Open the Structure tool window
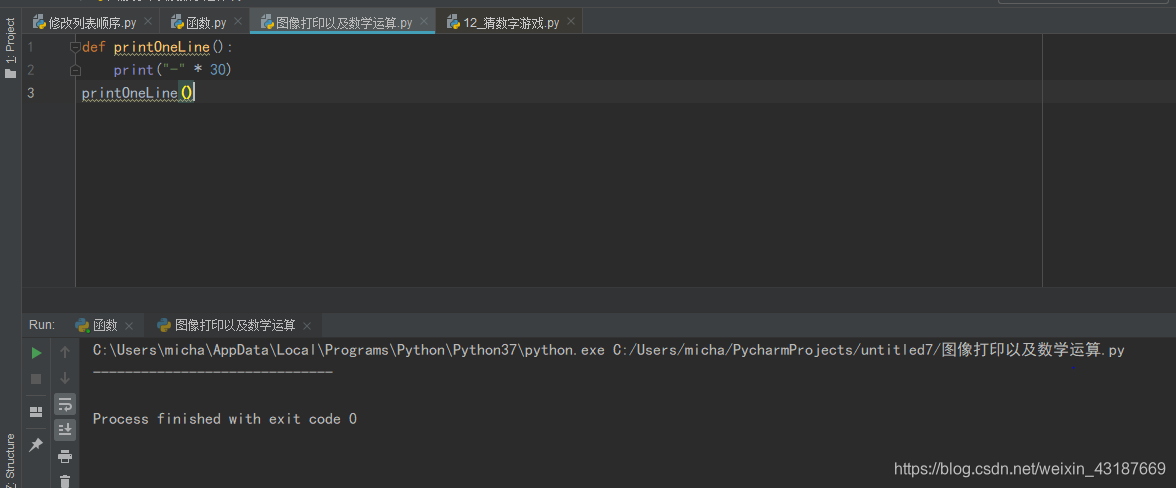This screenshot has height=488, width=1176. 10,459
